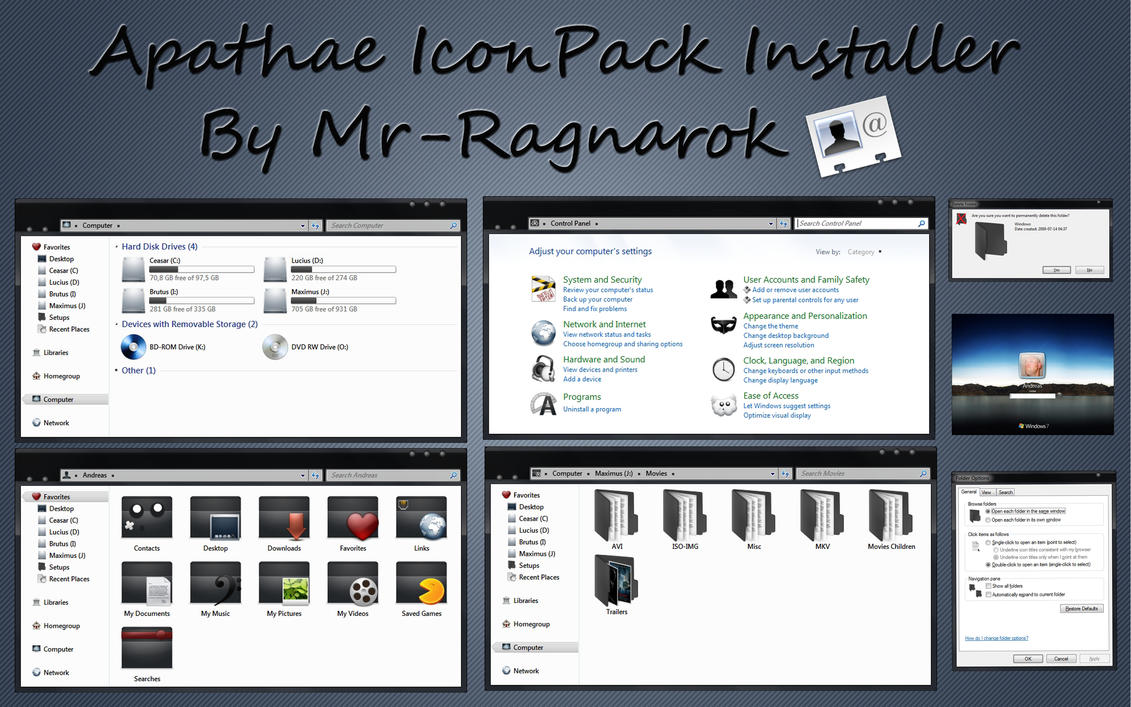Screen dimensions: 1131x707
Task: Open the Favorites folder with the heart
Action: pos(353,518)
